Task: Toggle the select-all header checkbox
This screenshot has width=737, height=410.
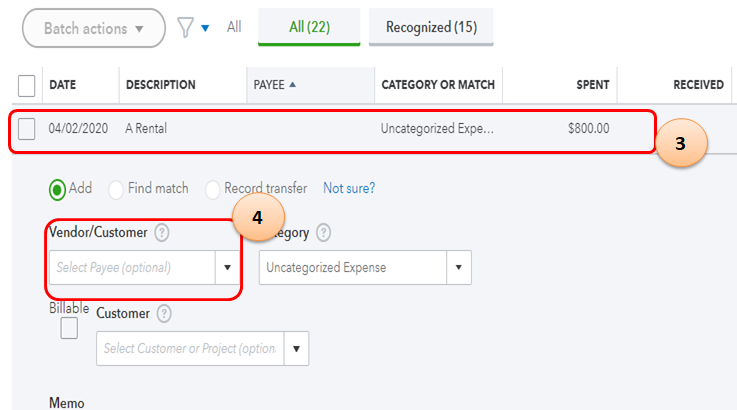Action: 27,85
